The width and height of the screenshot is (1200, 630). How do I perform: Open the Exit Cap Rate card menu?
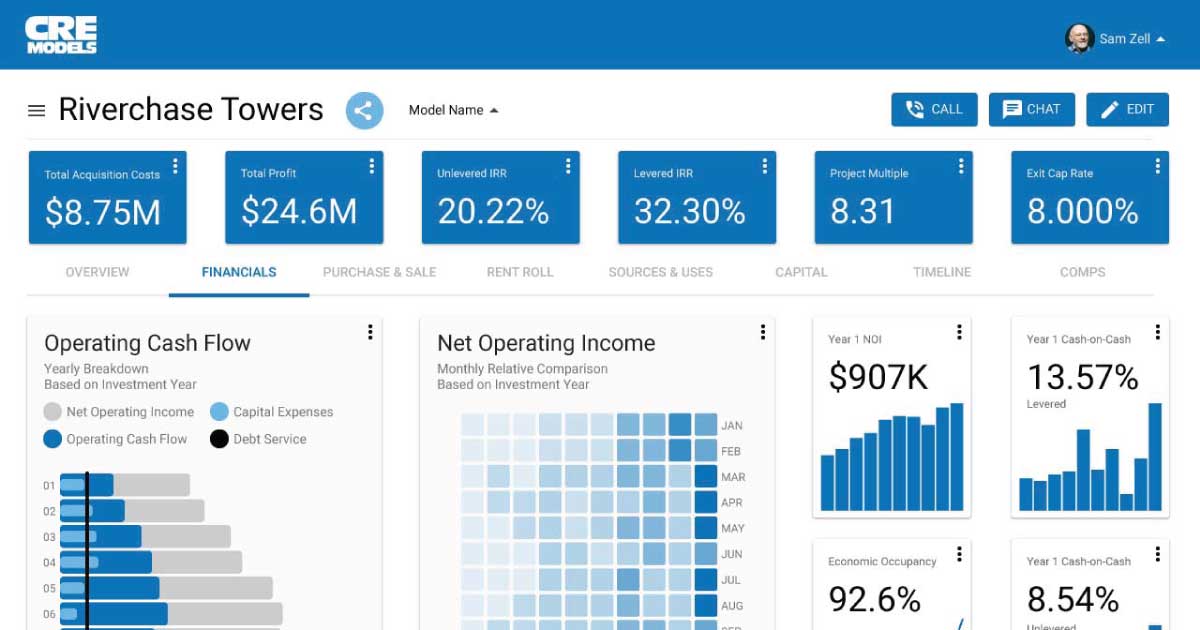[x=1159, y=166]
